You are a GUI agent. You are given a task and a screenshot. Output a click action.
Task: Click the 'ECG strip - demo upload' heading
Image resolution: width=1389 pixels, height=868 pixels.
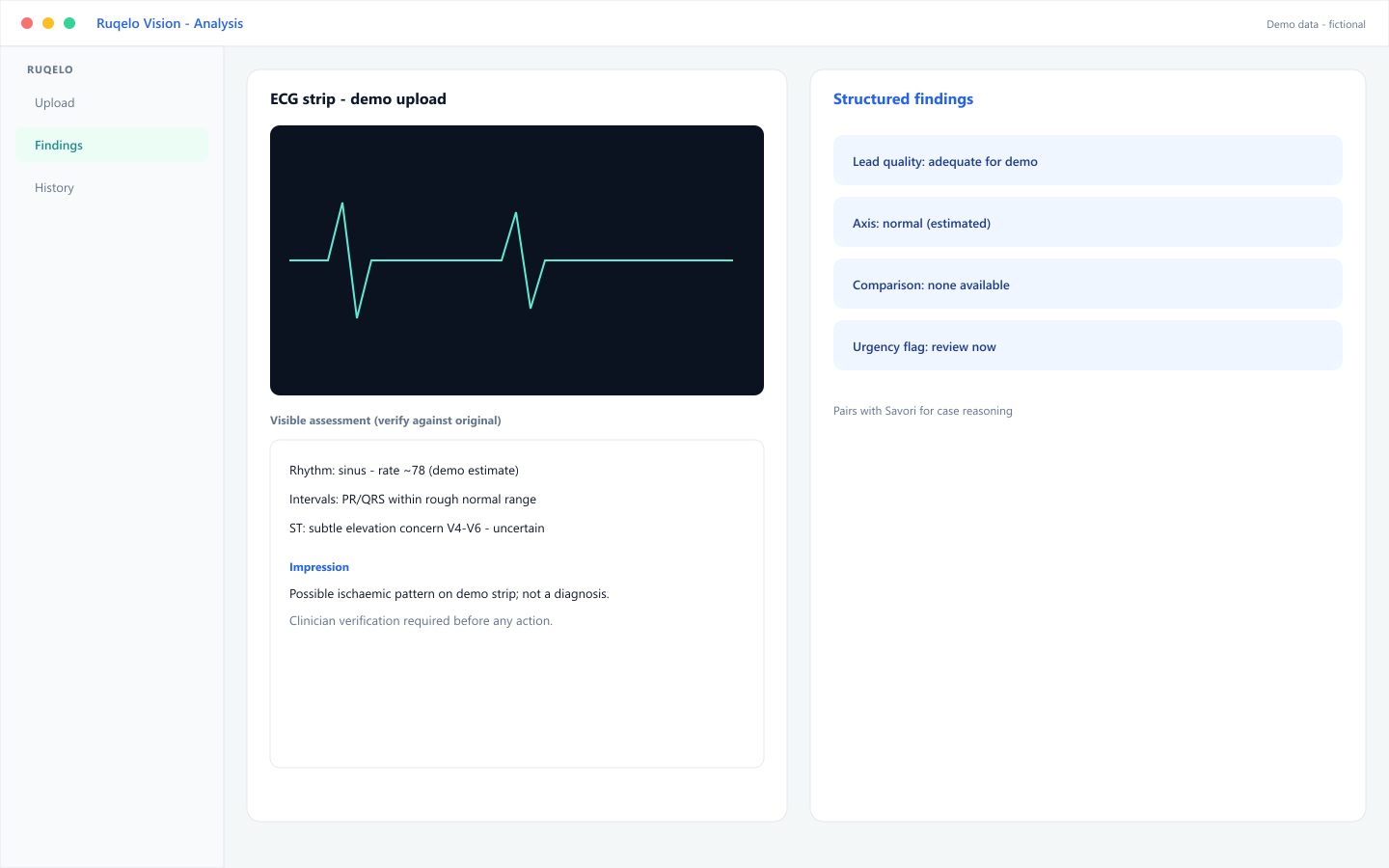(x=358, y=99)
